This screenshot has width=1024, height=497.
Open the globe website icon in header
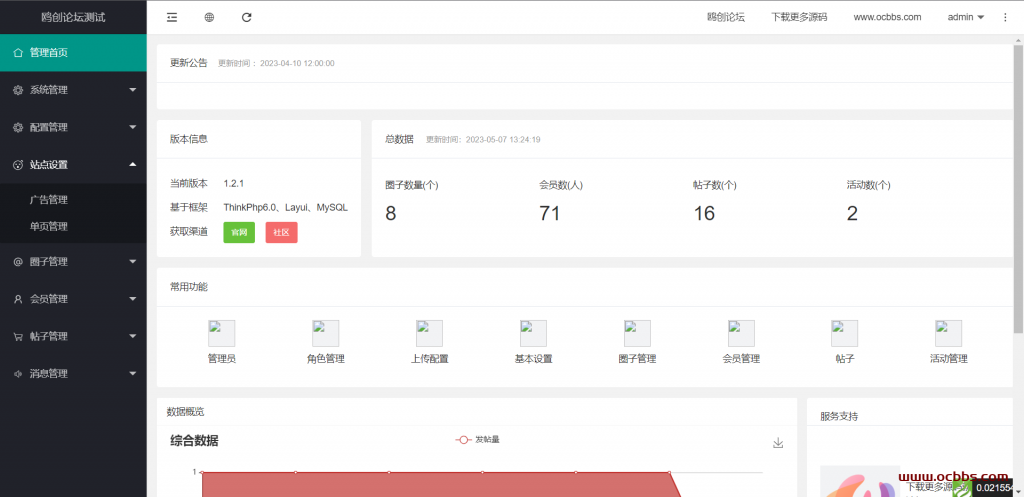[209, 18]
